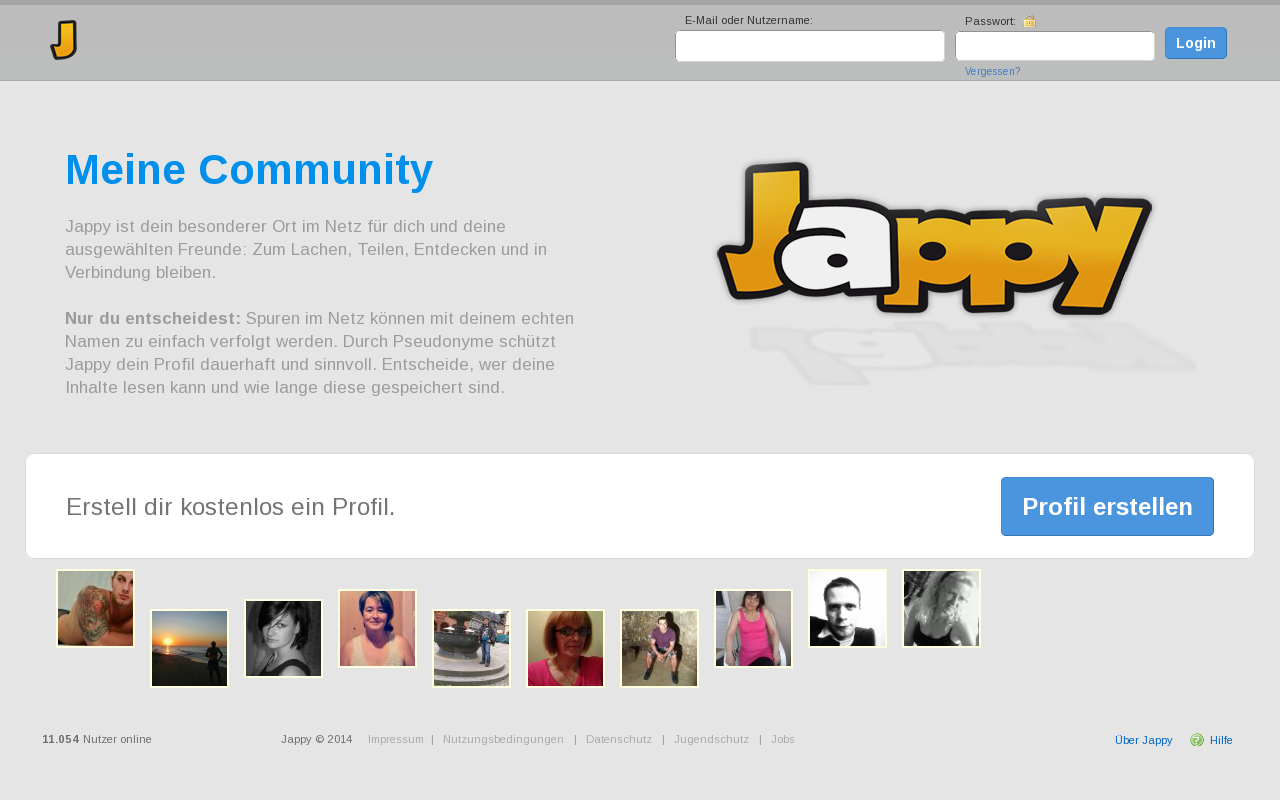
Task: Open photo of woman in pink dress
Action: point(753,628)
